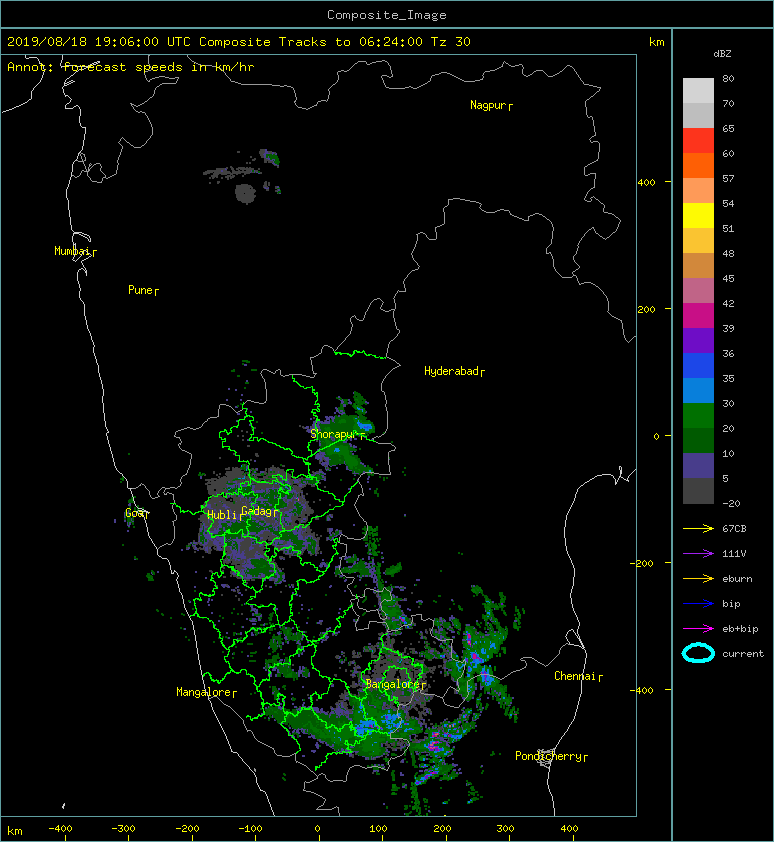Click the eburn arrow legend icon
Image resolution: width=774 pixels, height=842 pixels.
[x=698, y=579]
